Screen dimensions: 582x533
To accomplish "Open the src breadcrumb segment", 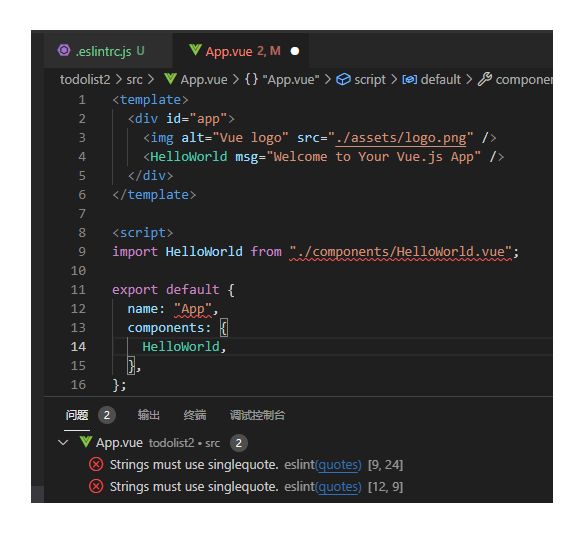I will [x=134, y=79].
